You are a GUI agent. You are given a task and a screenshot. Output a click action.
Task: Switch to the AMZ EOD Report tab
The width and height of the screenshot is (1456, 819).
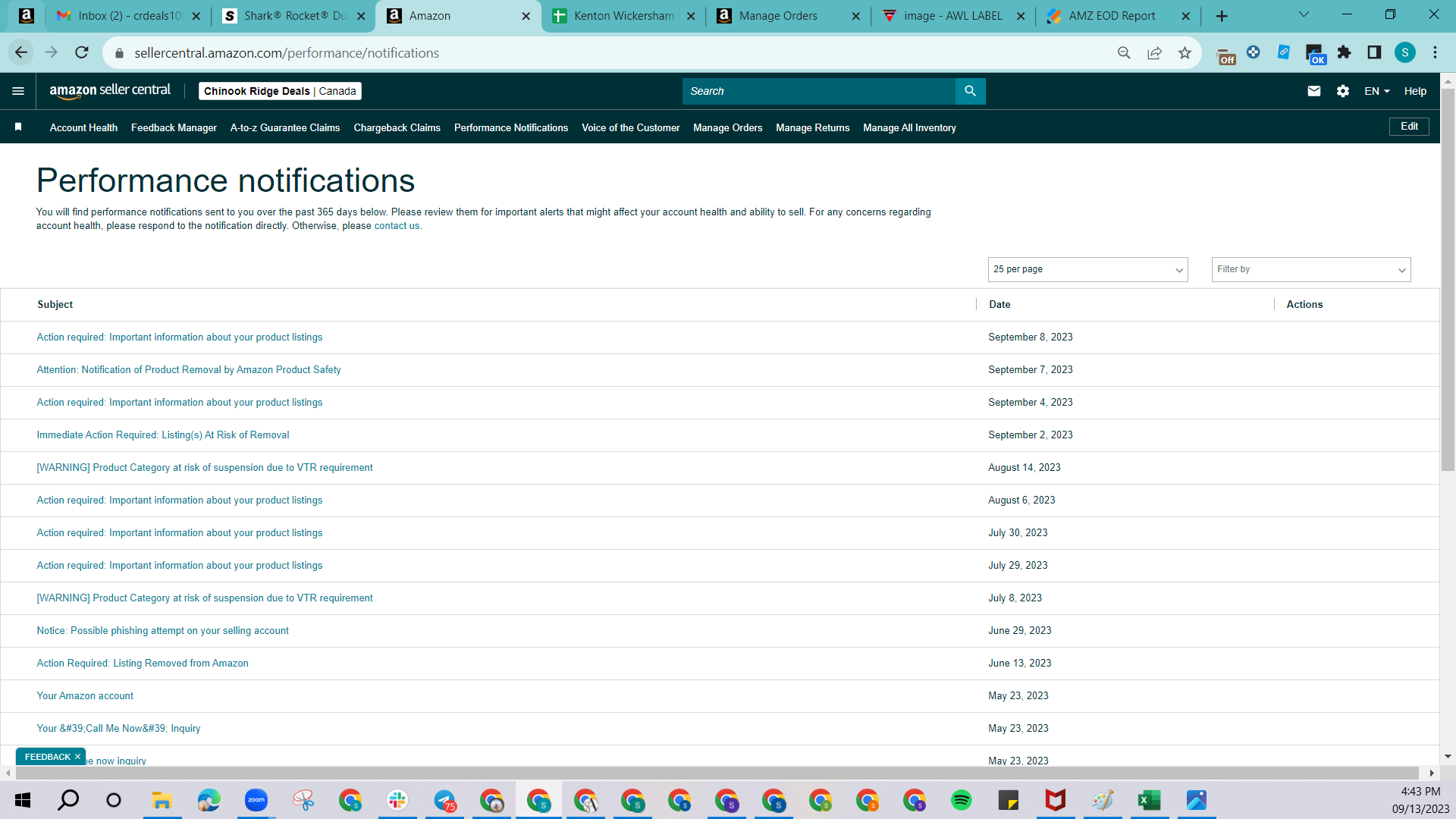(1118, 16)
